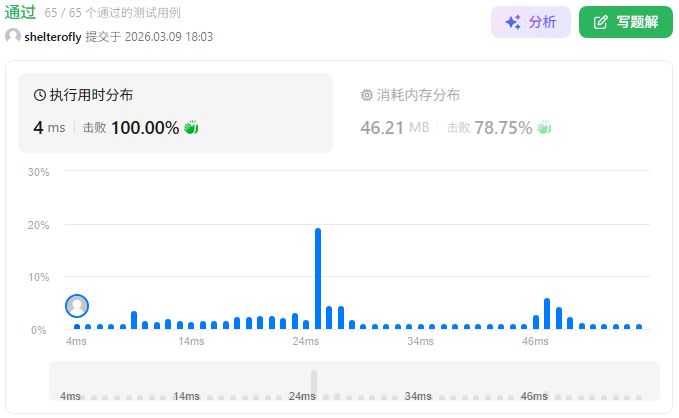Viewport: 679px width, 418px height.
Task: Click the clock icon beside 执行用时分布
Action: point(40,95)
